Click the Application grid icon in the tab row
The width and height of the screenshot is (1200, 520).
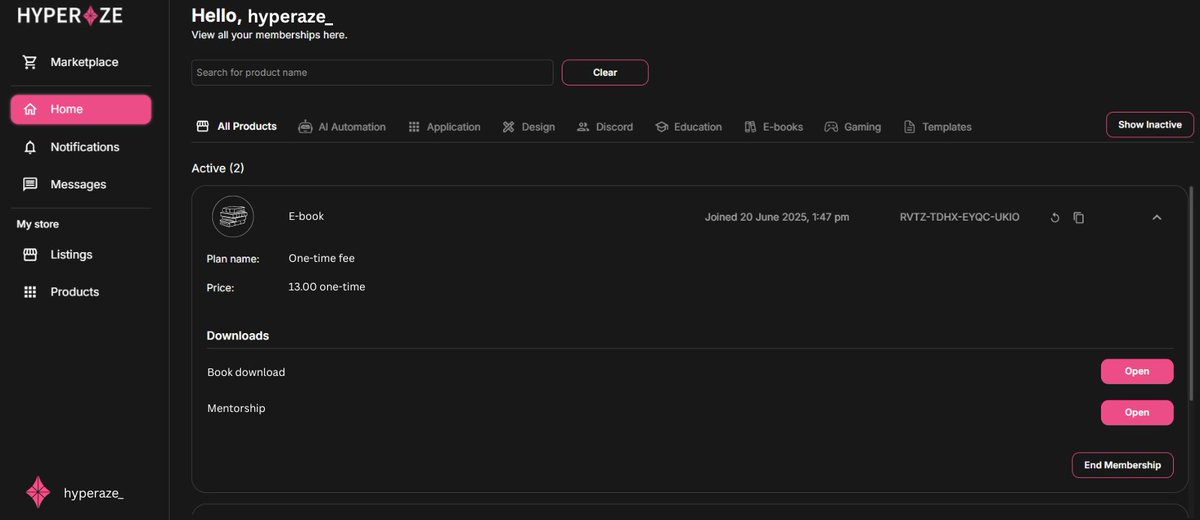coord(414,127)
